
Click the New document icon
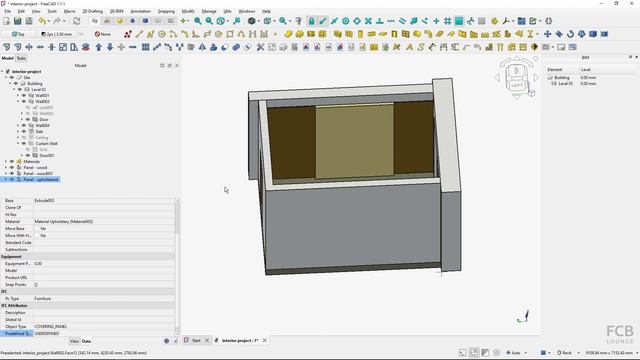click(x=6, y=21)
